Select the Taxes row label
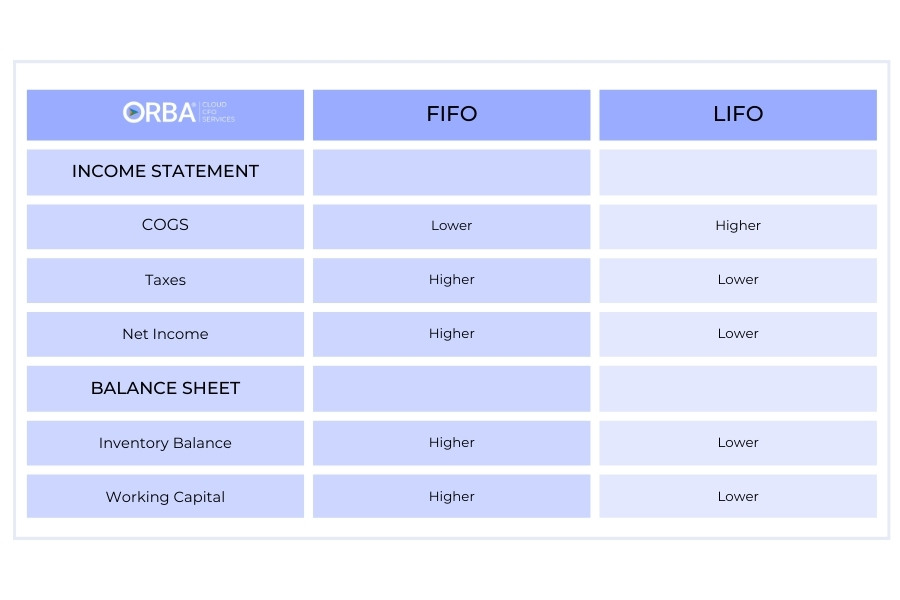 click(165, 280)
